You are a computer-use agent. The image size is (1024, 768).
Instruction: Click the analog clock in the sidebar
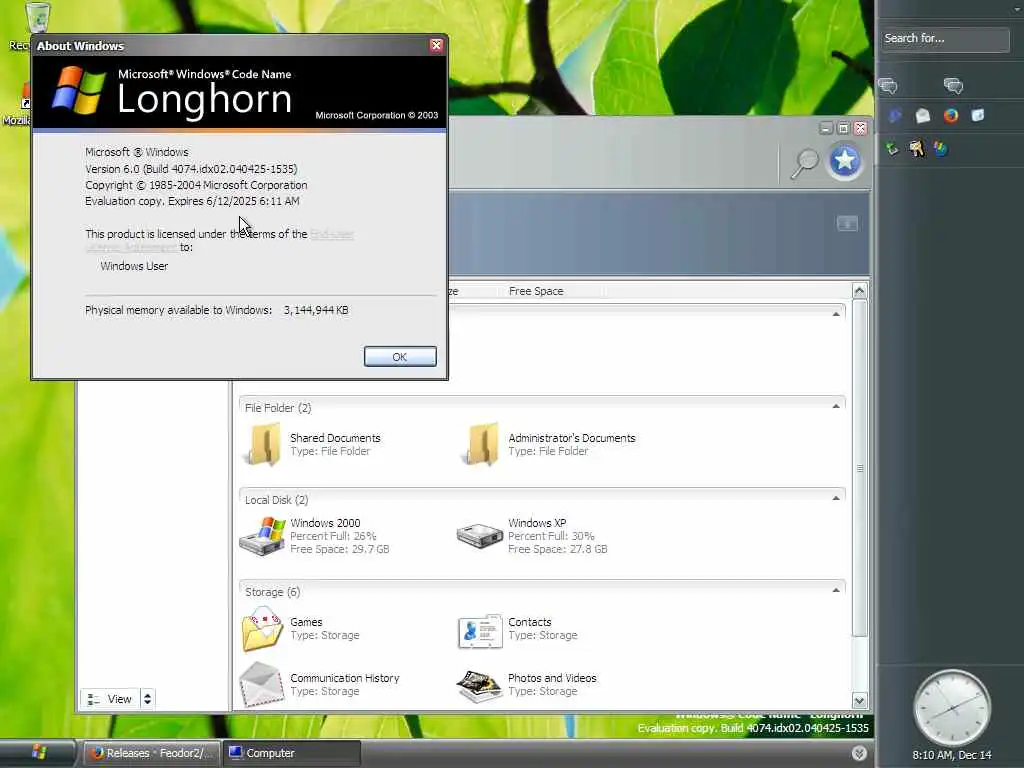click(x=952, y=708)
